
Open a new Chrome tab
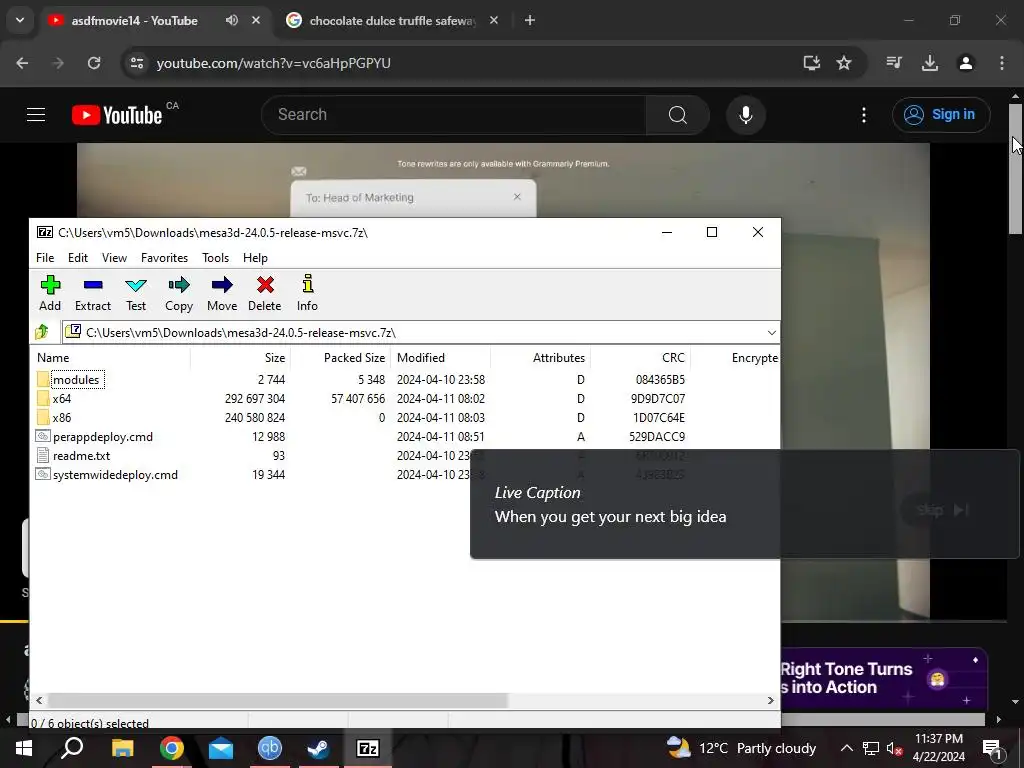click(x=530, y=21)
